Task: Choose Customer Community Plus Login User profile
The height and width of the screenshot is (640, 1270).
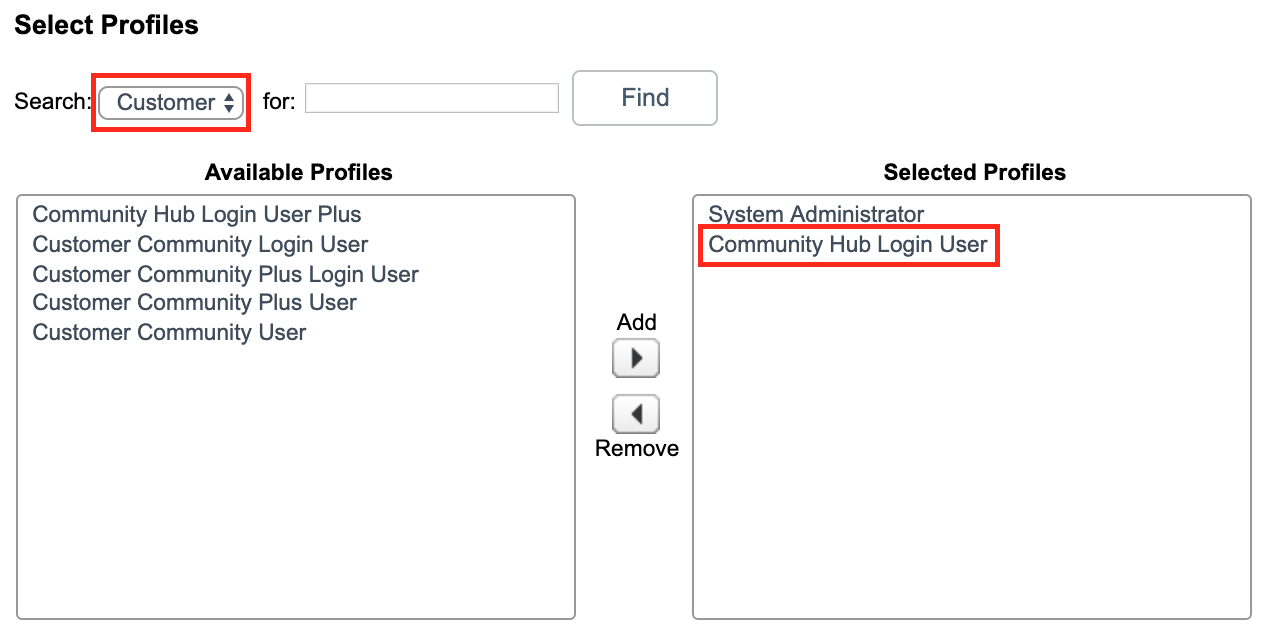Action: click(225, 274)
